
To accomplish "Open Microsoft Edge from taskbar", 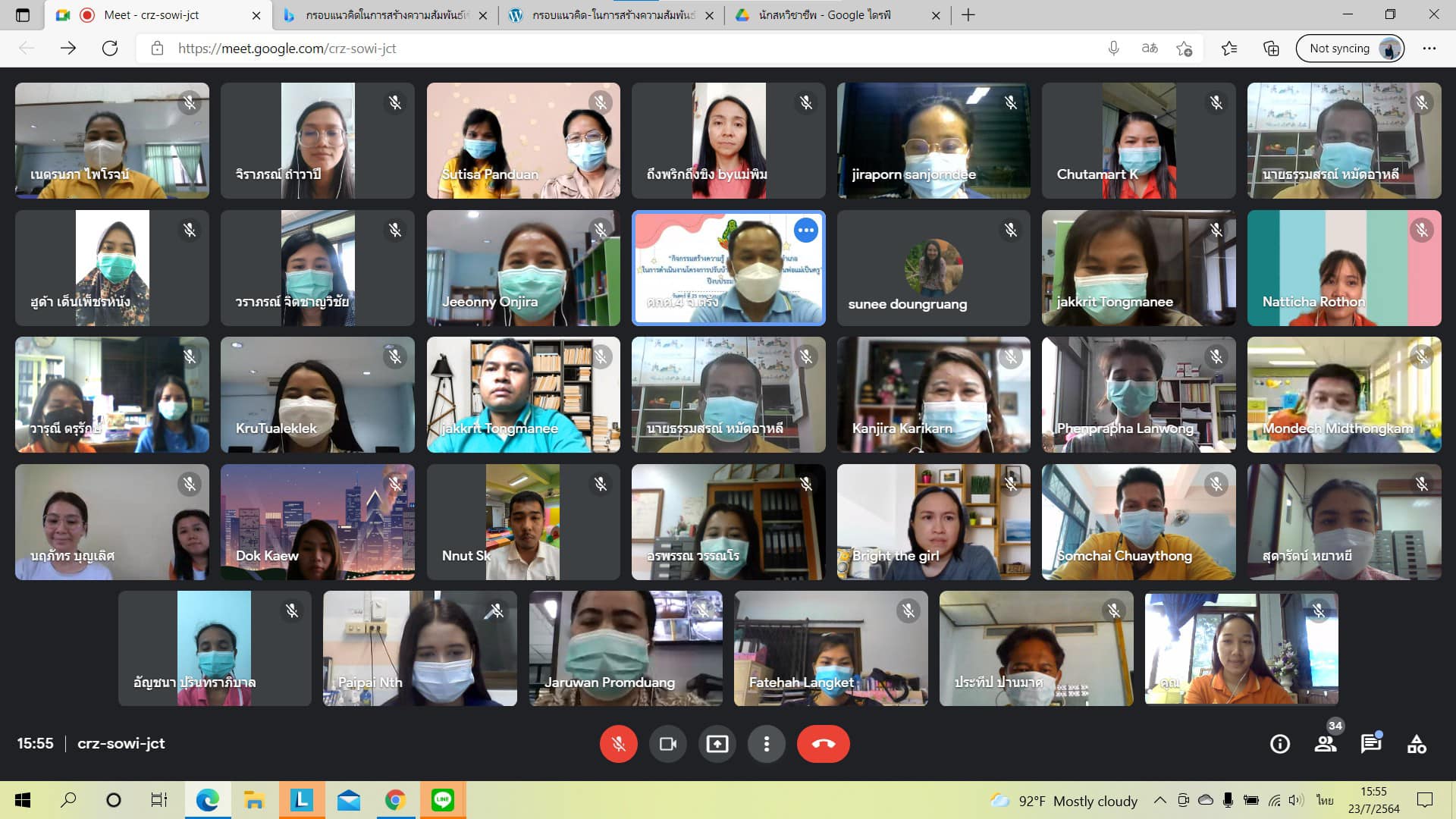I will click(x=207, y=800).
